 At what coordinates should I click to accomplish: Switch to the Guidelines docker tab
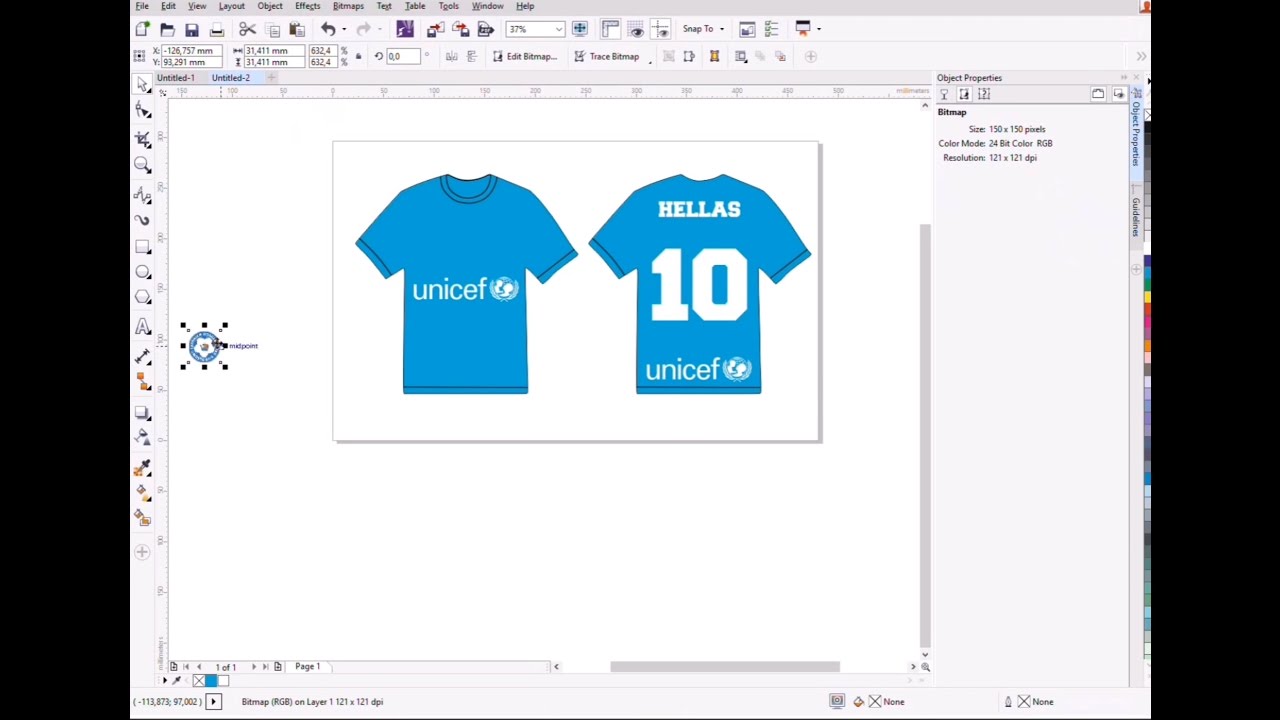pos(1136,217)
